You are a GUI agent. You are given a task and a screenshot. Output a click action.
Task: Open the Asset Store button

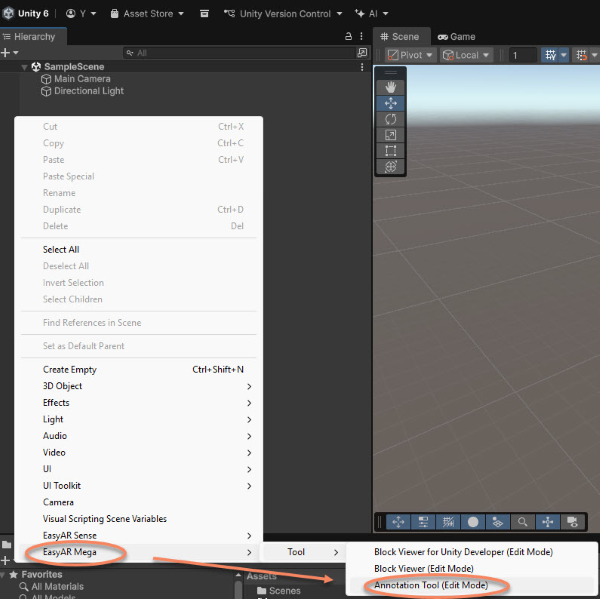click(148, 14)
